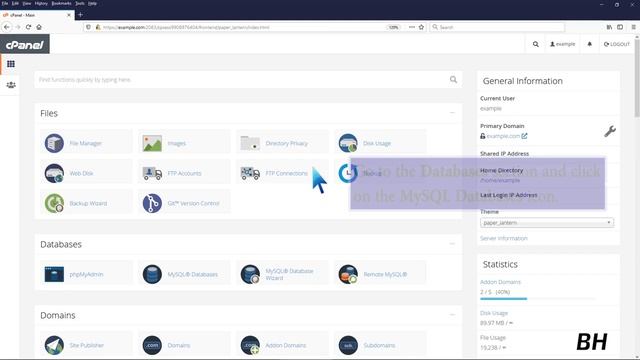Open the View menu
640x360 pixels.
click(x=27, y=3)
